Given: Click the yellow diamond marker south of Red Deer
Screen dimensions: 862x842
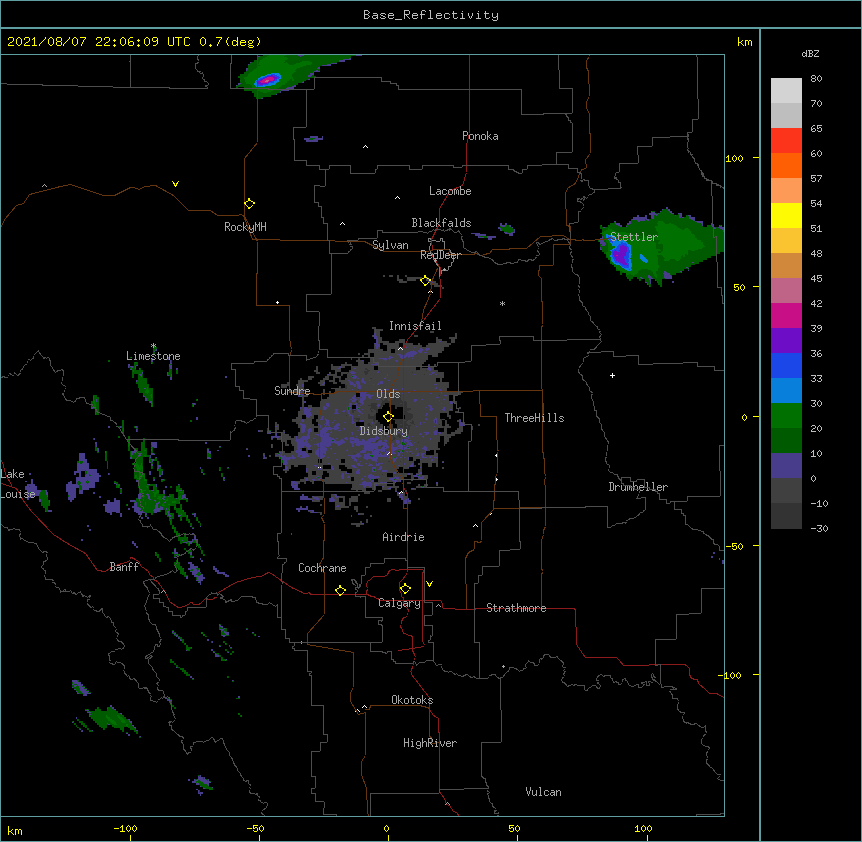Looking at the screenshot, I should click(x=425, y=281).
